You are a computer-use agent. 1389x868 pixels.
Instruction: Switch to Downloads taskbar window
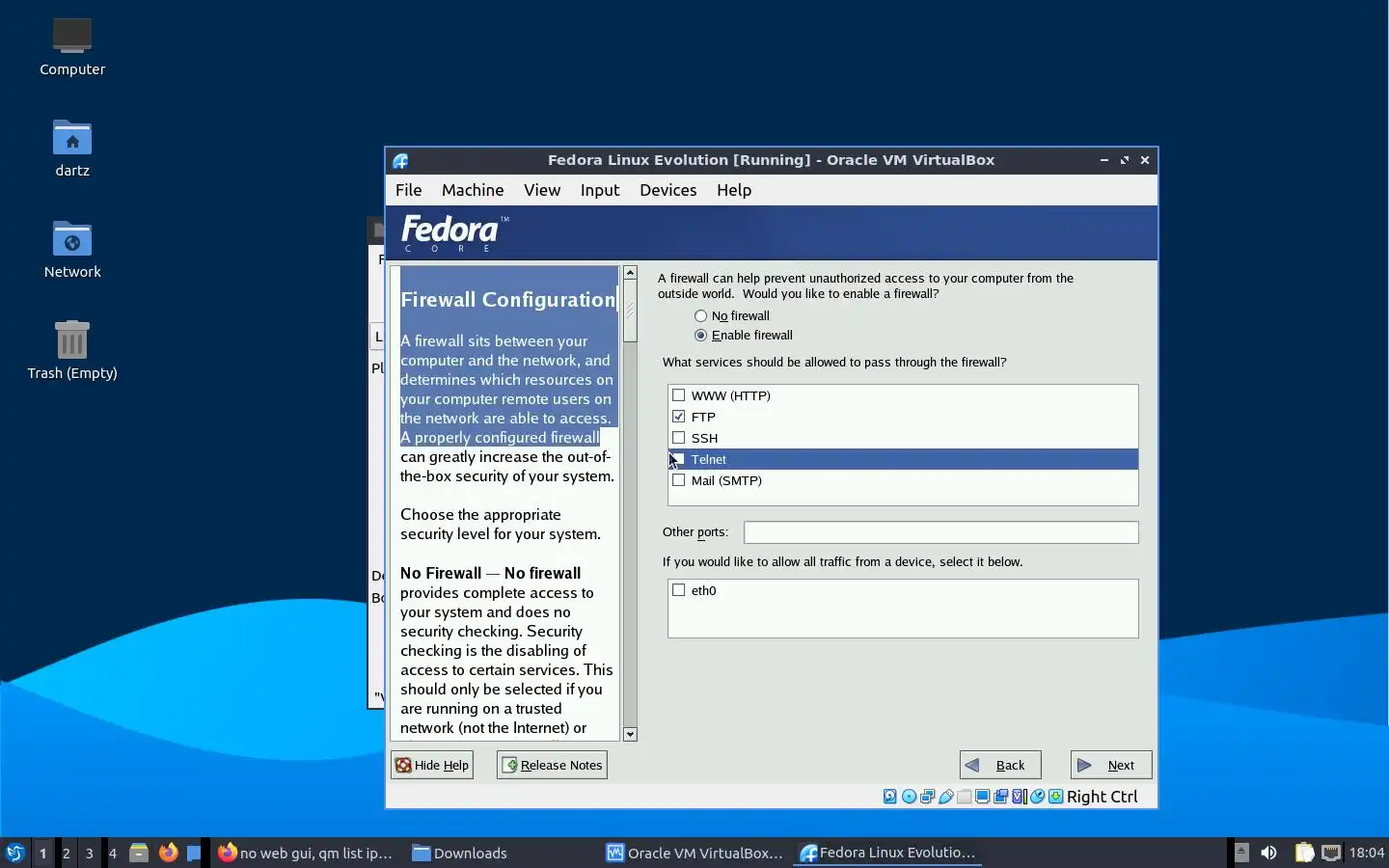460,853
